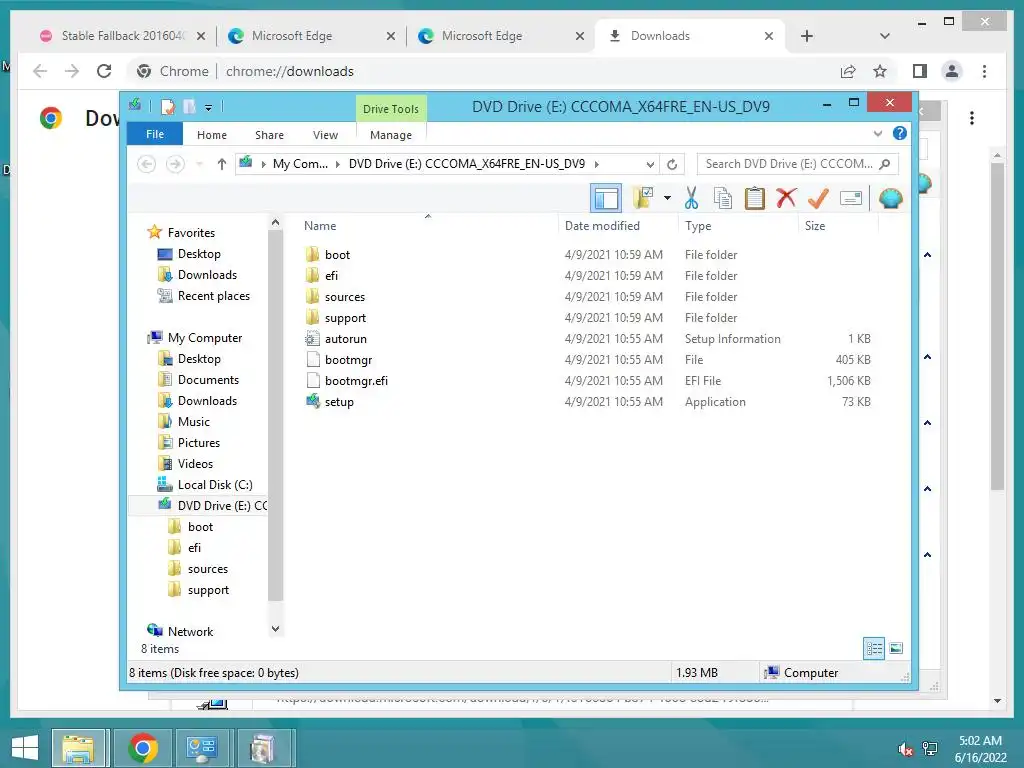The image size is (1024, 768).
Task: Sort by Date modified column header
Action: (x=602, y=226)
